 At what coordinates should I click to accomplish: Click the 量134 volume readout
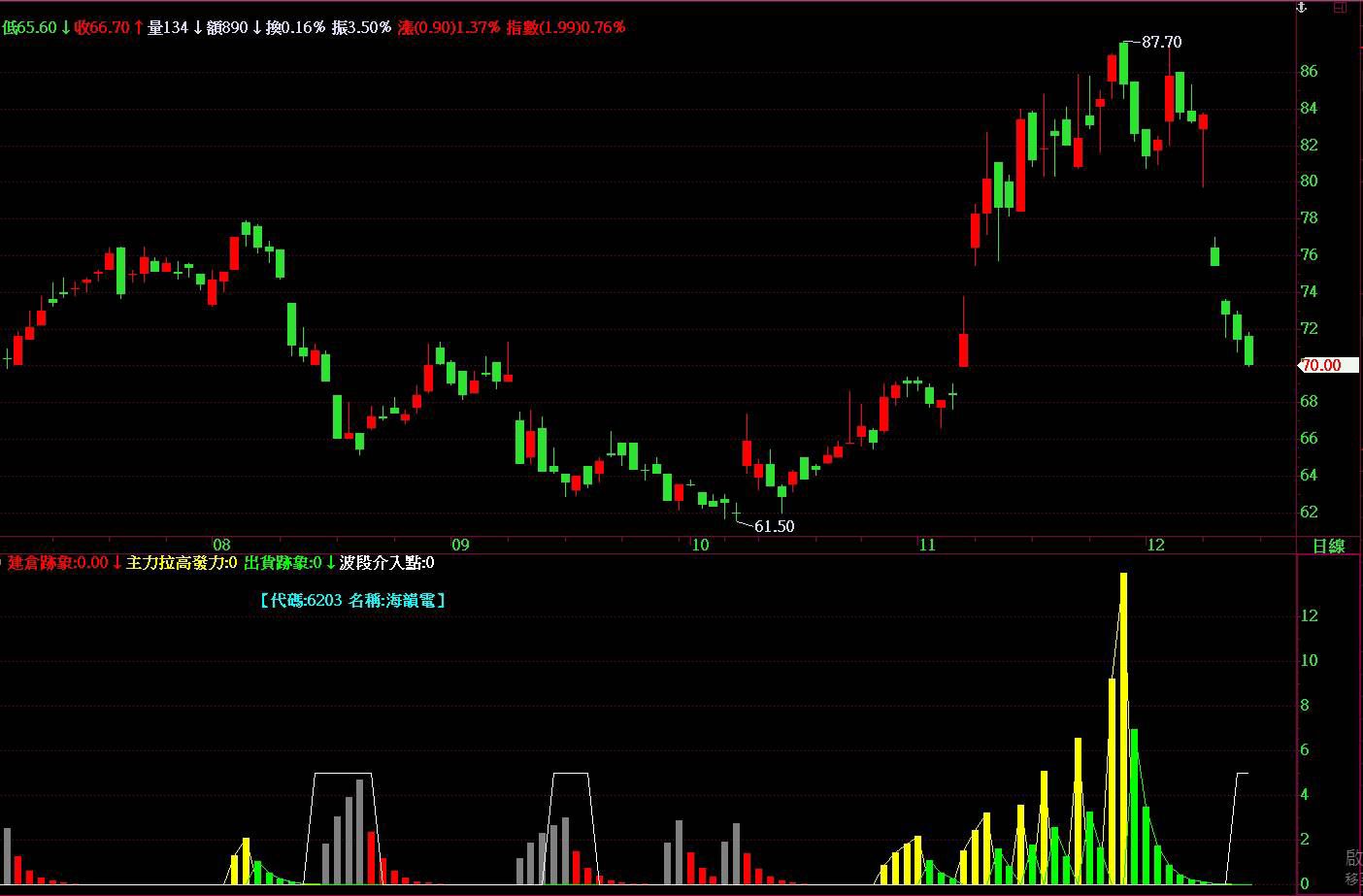click(168, 27)
